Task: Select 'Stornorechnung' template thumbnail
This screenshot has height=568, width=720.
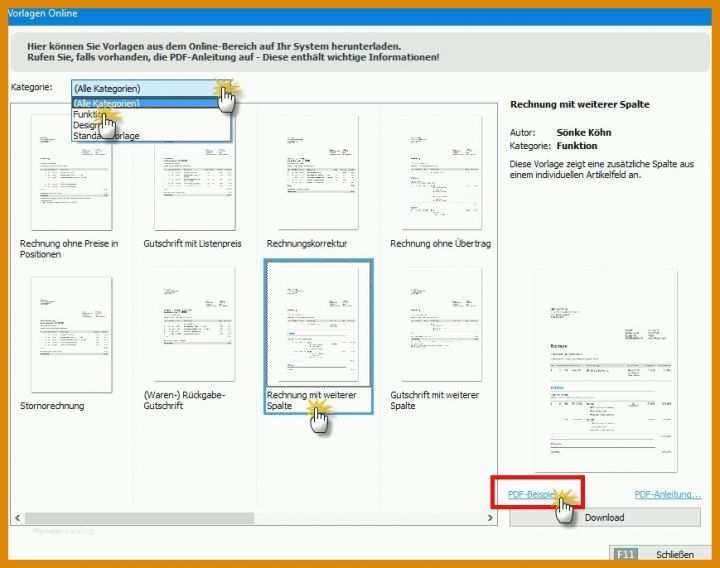Action: point(71,334)
